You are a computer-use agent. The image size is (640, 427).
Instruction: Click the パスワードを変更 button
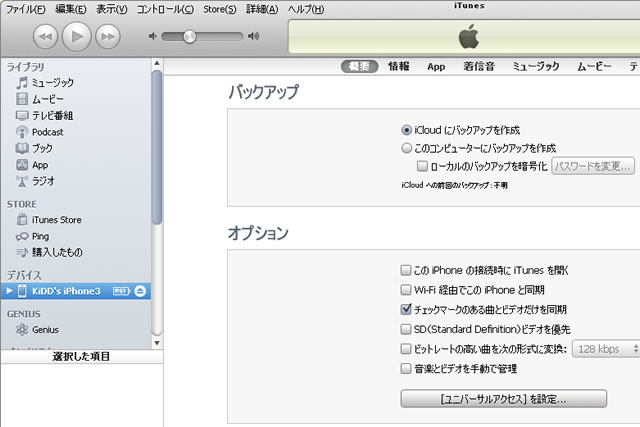[593, 166]
